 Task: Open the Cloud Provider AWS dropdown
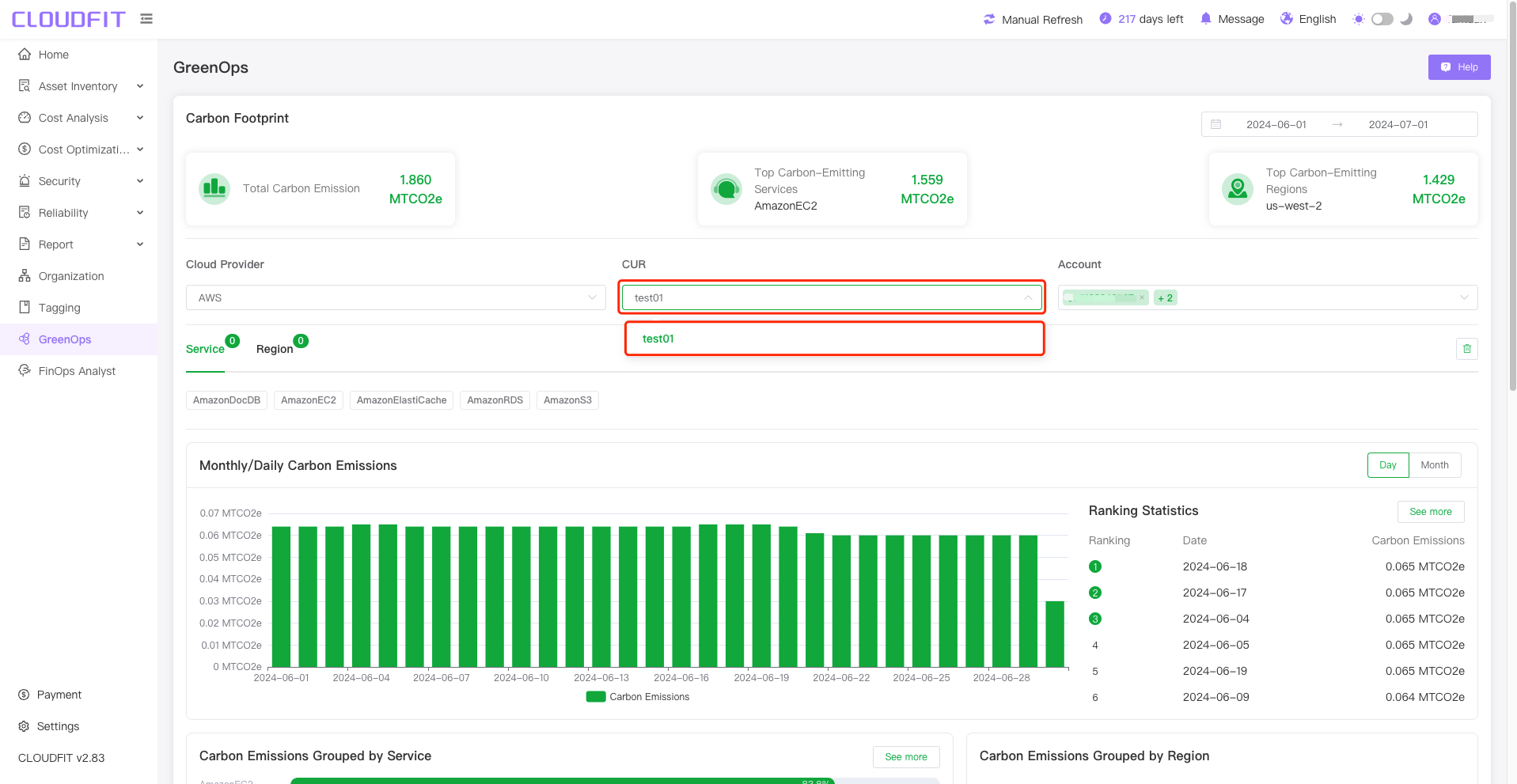[396, 297]
